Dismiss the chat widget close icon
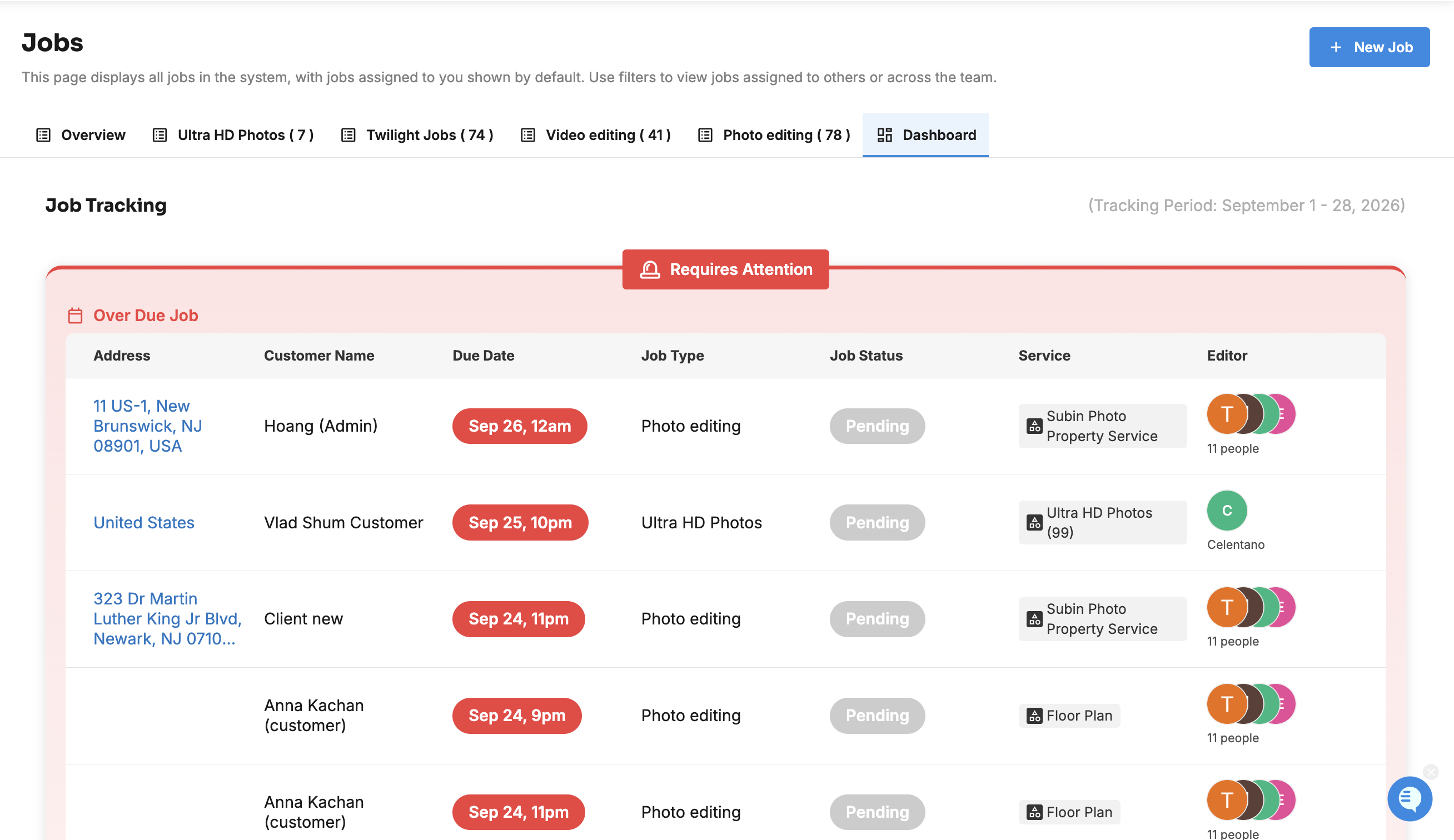Viewport: 1454px width, 840px height. [1430, 772]
